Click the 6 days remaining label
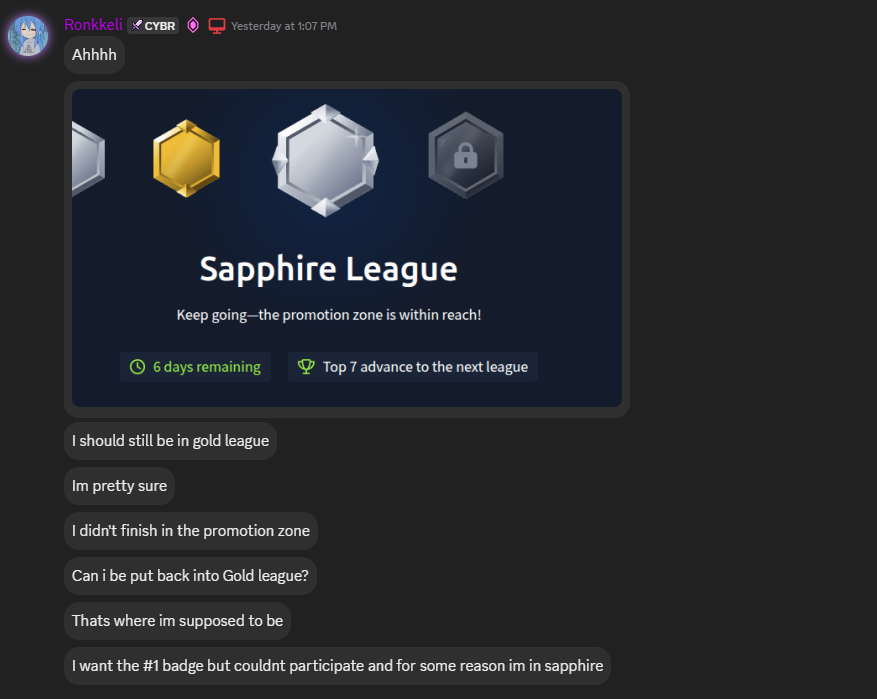Viewport: 877px width, 699px height. [206, 367]
